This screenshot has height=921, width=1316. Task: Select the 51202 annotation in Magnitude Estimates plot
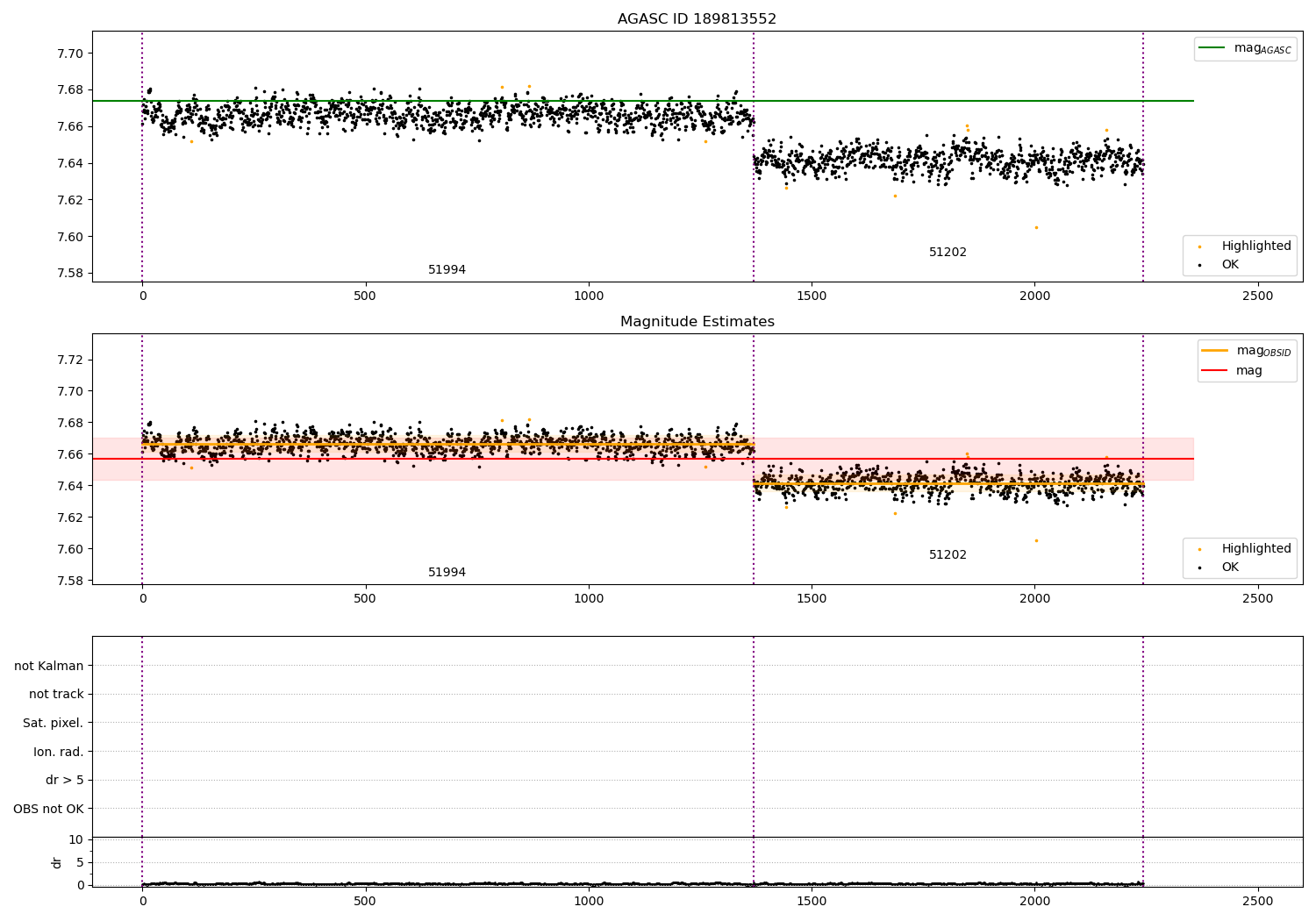point(948,555)
